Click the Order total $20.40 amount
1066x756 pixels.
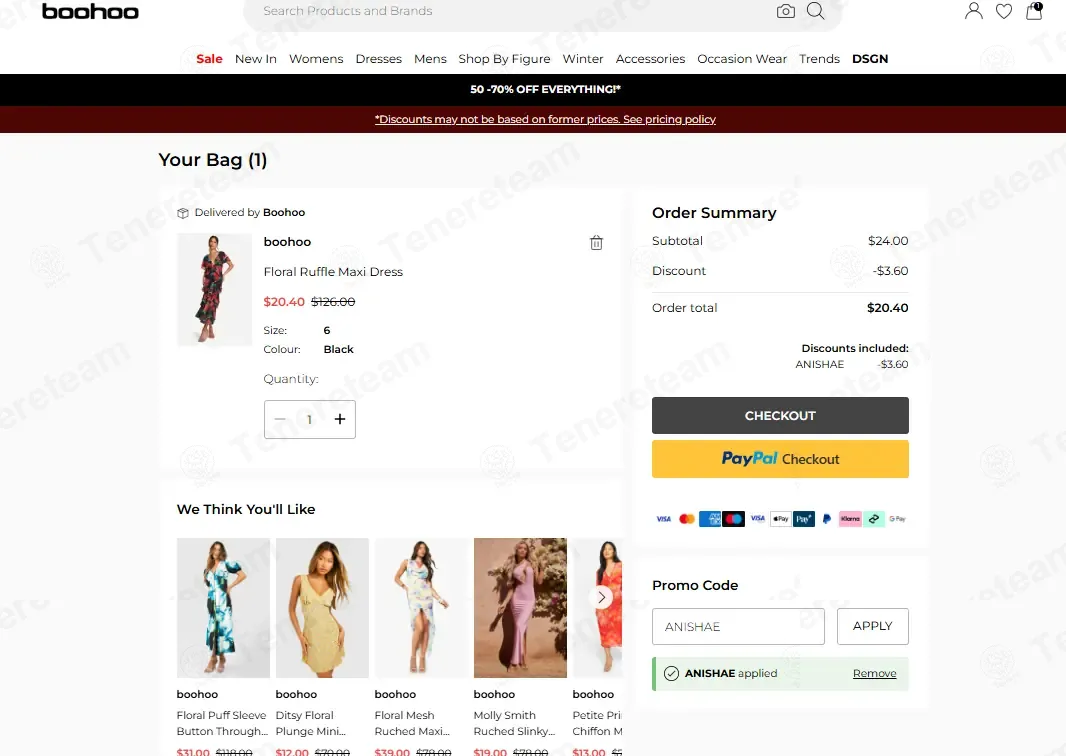[887, 308]
